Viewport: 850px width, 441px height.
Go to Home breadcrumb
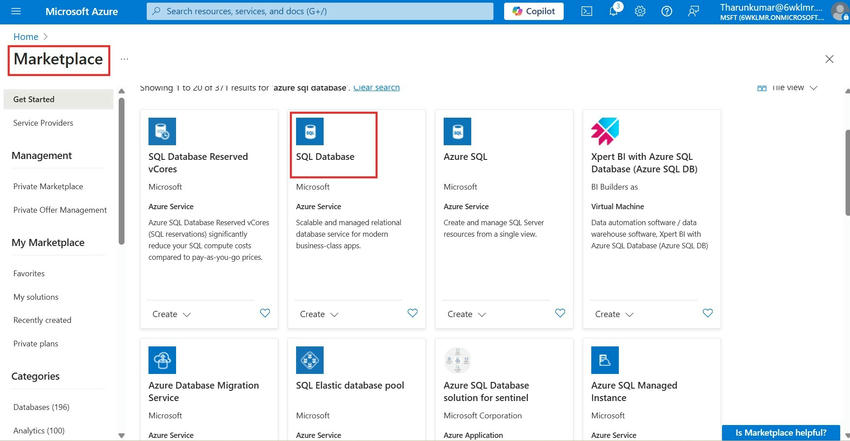coord(25,36)
